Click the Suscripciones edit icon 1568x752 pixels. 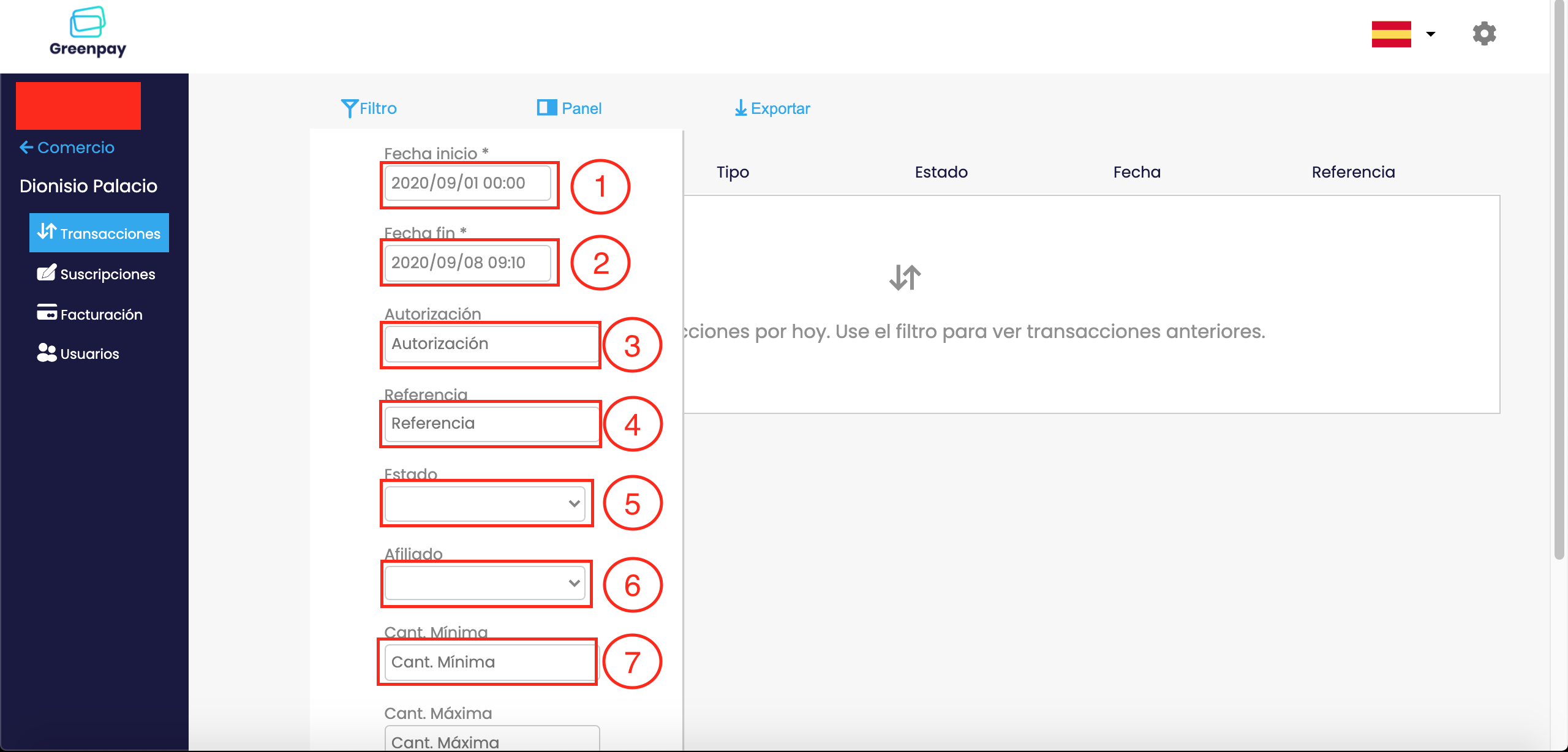click(47, 273)
